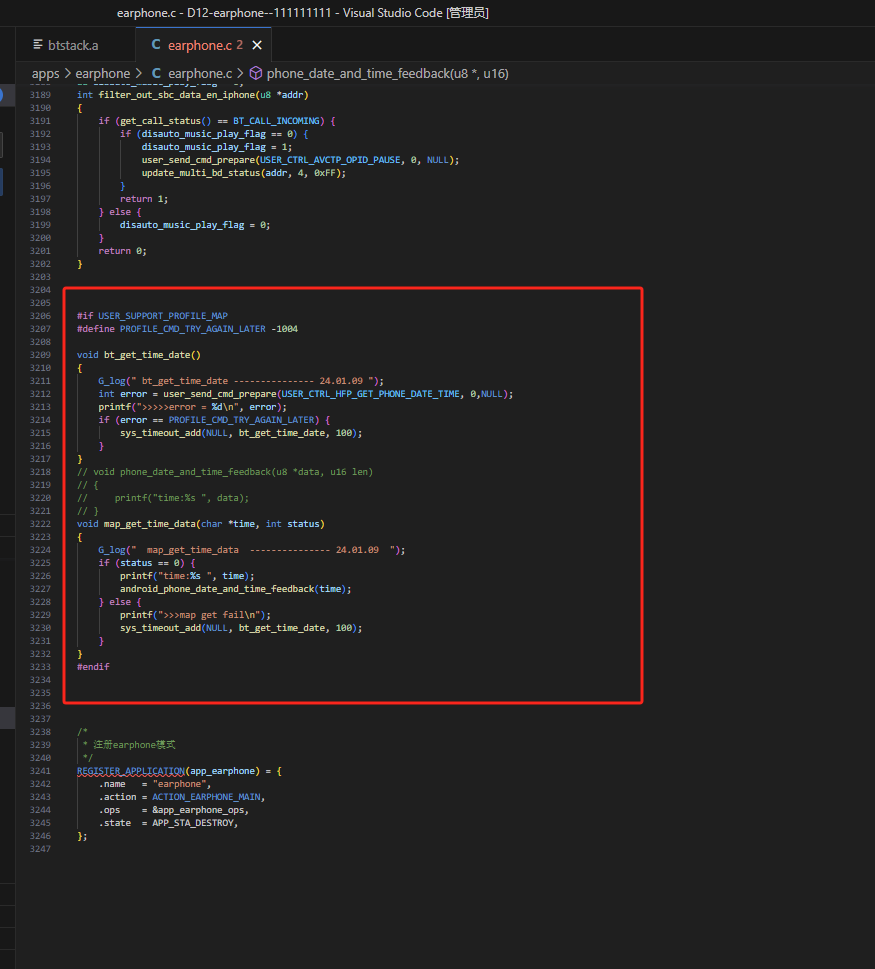Image resolution: width=875 pixels, height=969 pixels.
Task: Click the C file icon on earphone.c tab
Action: pyautogui.click(x=156, y=44)
